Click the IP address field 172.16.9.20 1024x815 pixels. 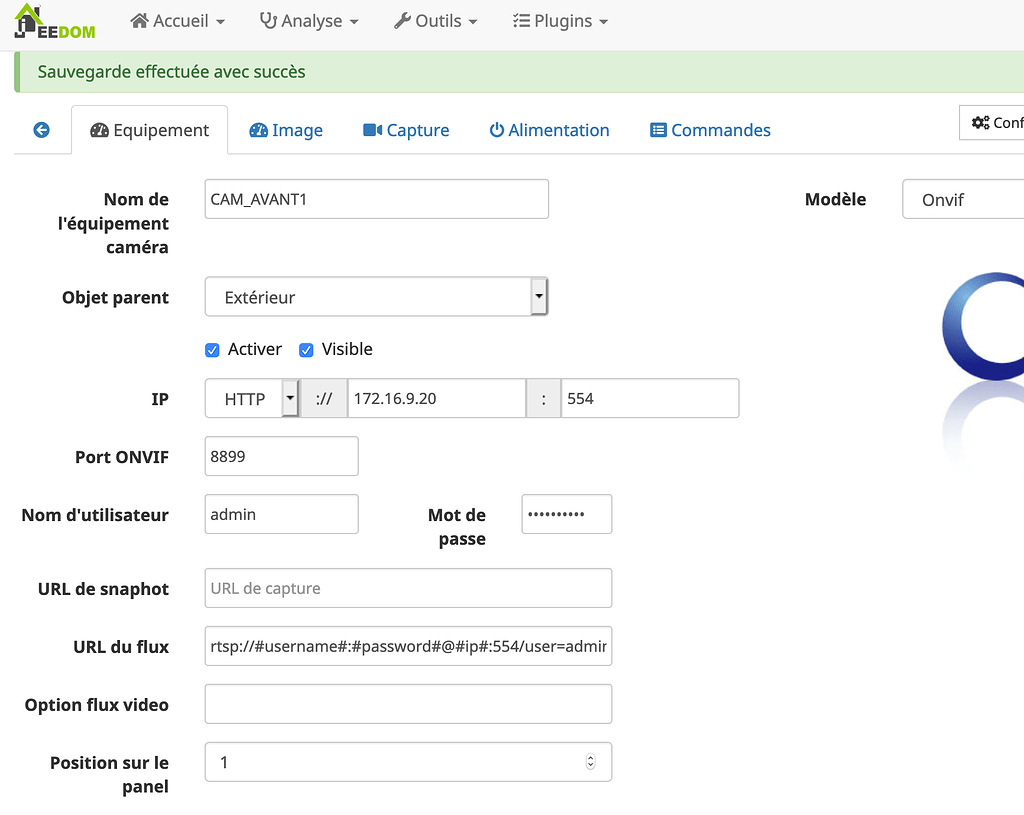pyautogui.click(x=437, y=398)
